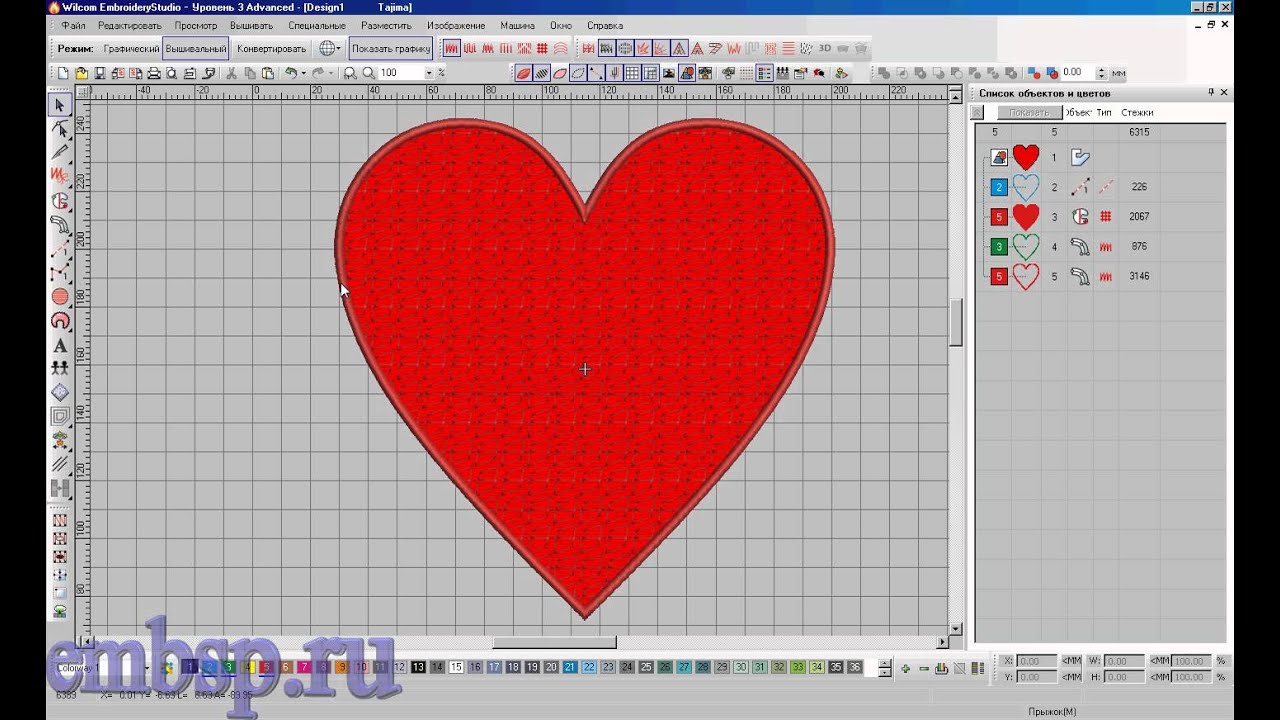Select object row 3 with 2067 stitches
This screenshot has width=1280, height=720.
point(1100,216)
